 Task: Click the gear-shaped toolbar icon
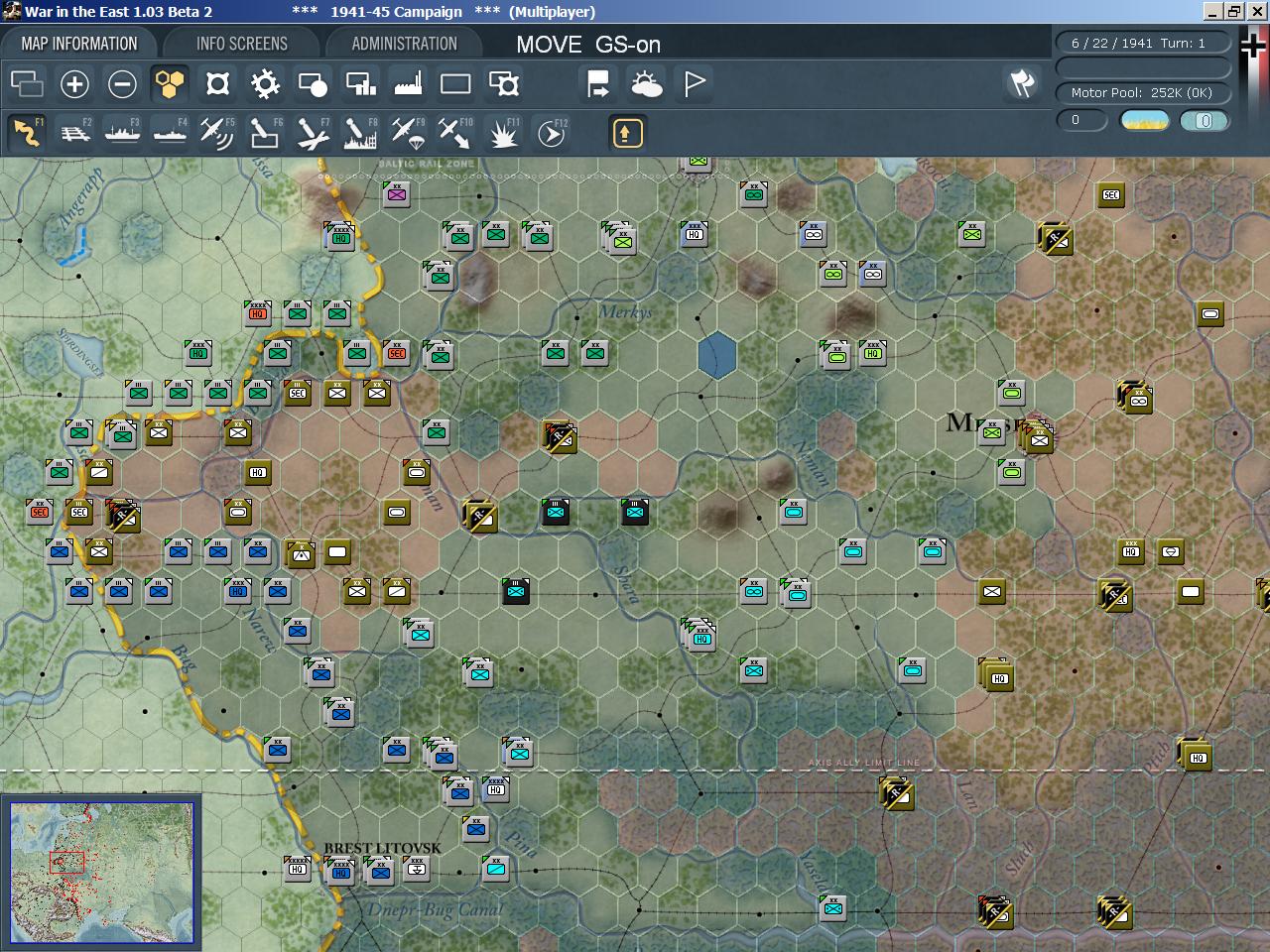[265, 84]
